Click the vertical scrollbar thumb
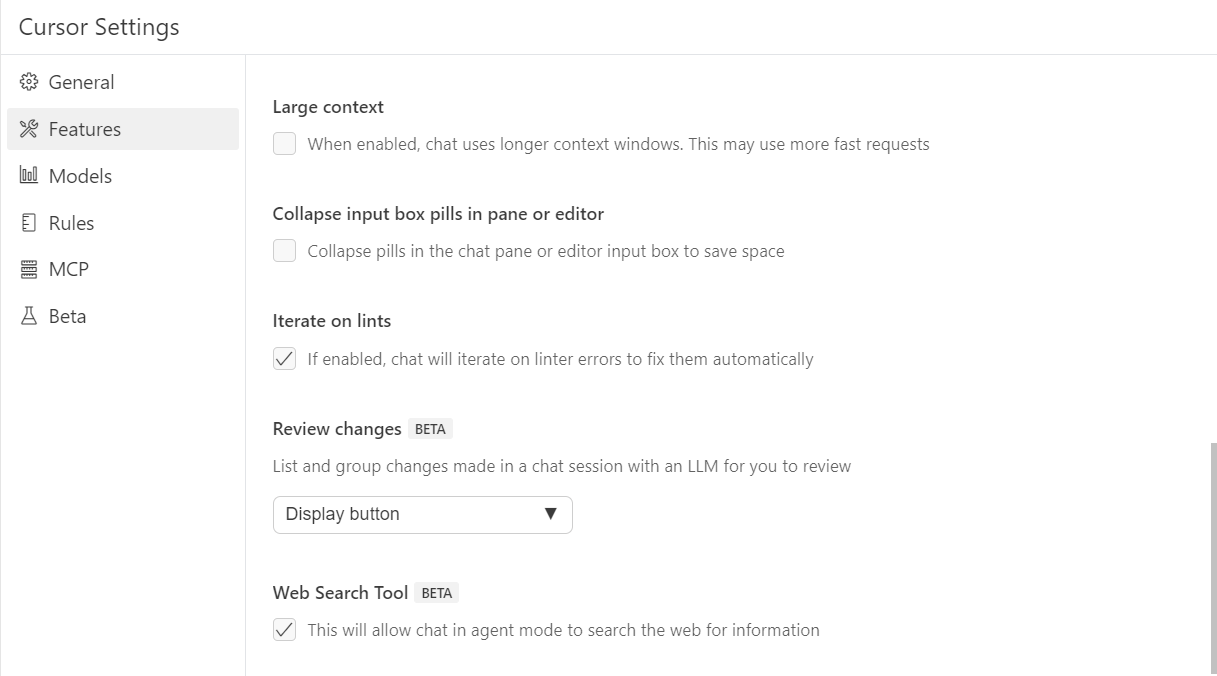This screenshot has height=676, width=1217. pos(1214,556)
